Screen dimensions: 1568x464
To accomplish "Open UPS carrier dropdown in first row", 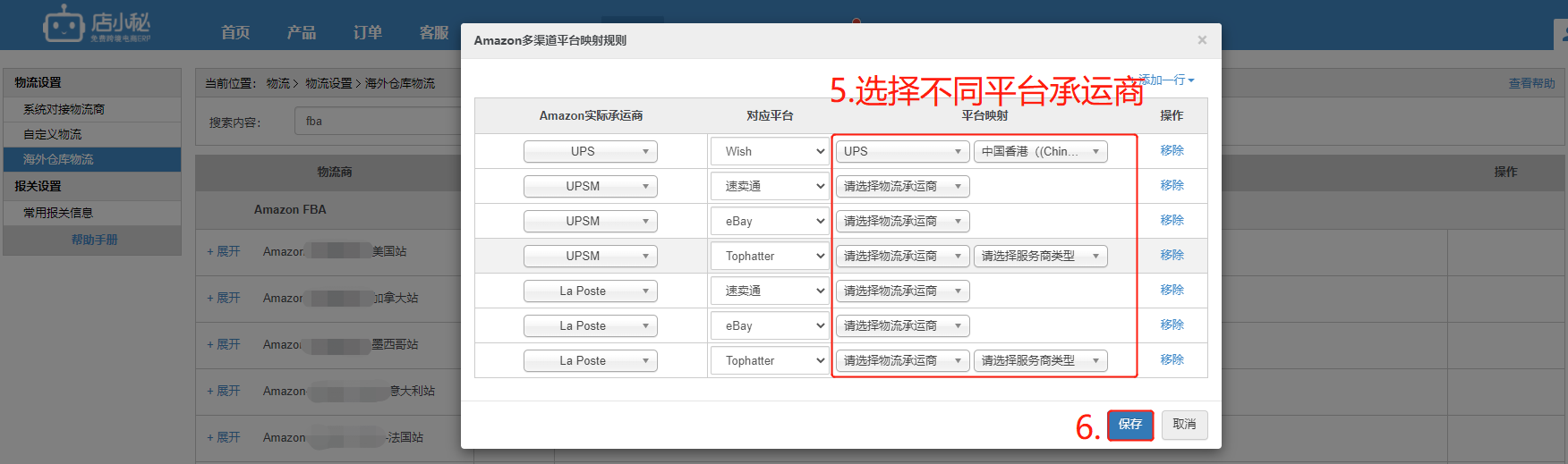I will click(x=591, y=151).
